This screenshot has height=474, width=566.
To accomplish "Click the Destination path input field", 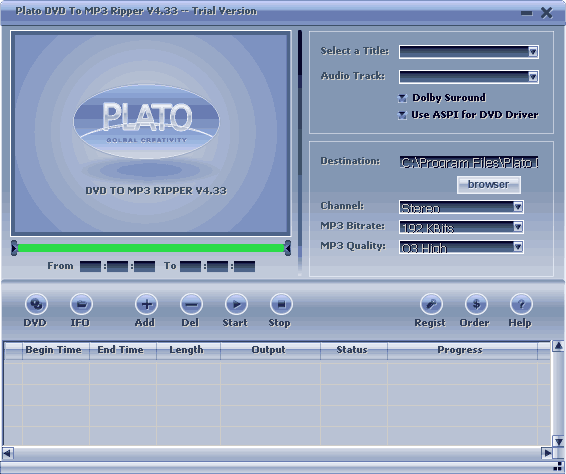I will 469,163.
